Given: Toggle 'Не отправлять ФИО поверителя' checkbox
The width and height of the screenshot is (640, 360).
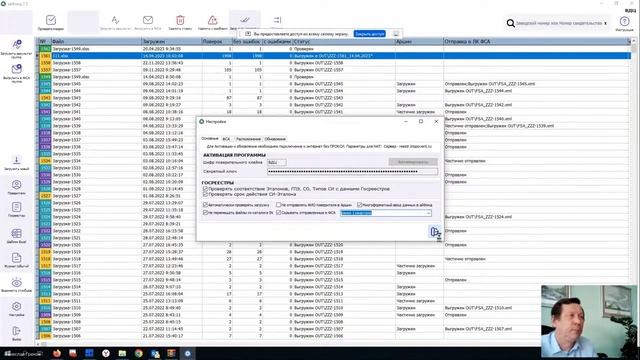Looking at the screenshot, I should click(279, 205).
